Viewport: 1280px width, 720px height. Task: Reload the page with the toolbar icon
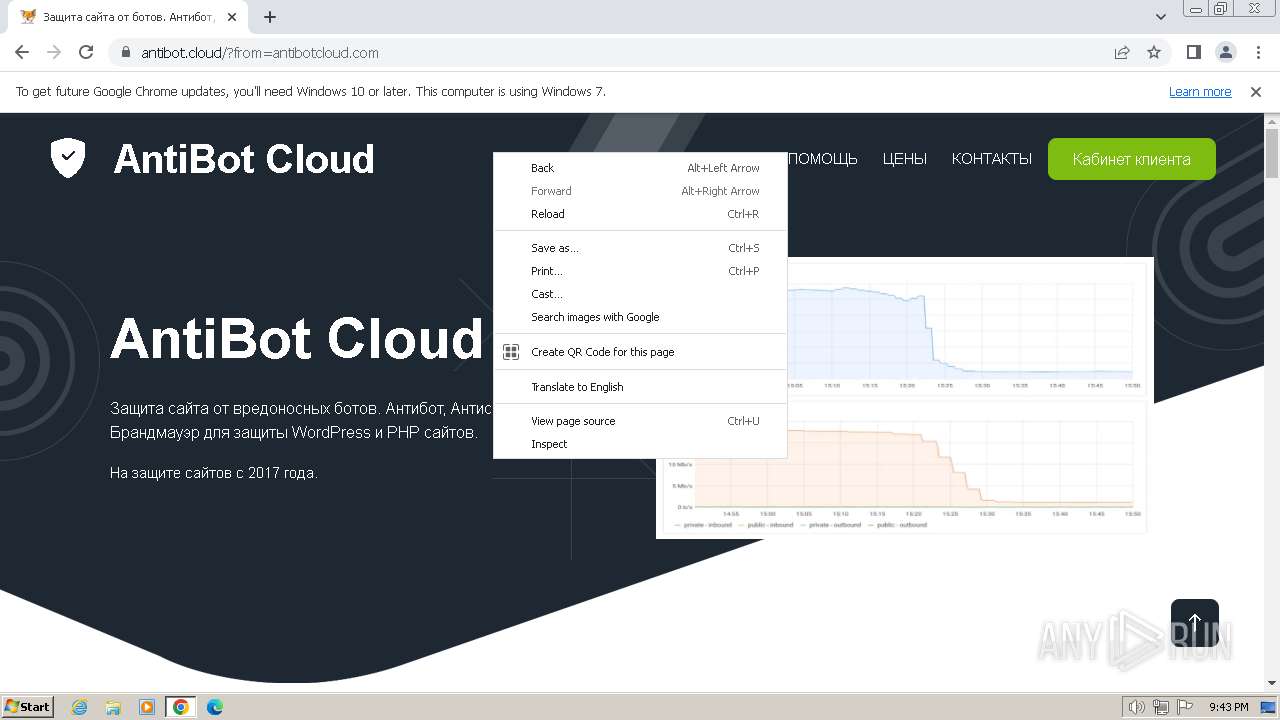pyautogui.click(x=86, y=52)
